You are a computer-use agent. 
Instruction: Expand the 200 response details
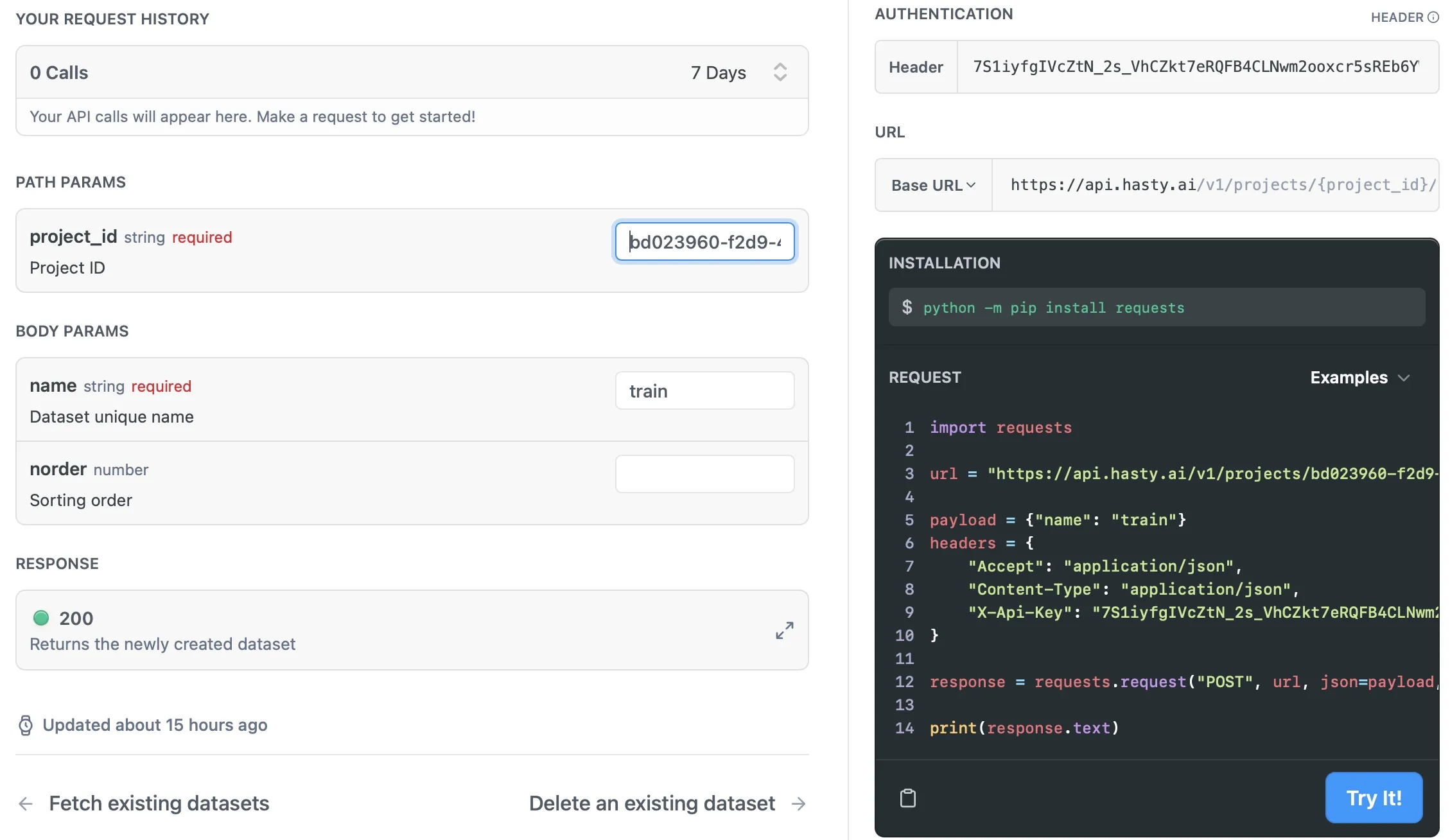(784, 630)
